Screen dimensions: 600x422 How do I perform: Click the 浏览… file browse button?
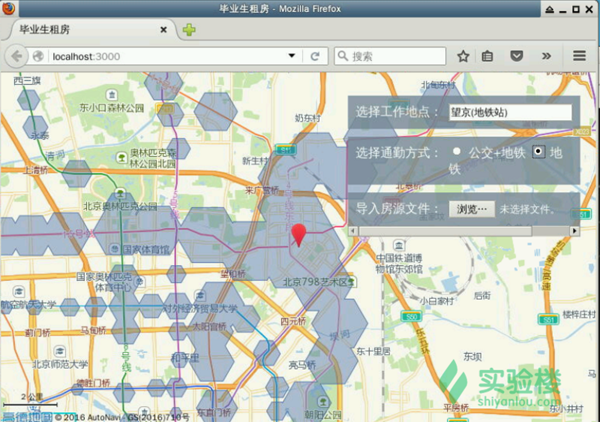click(472, 209)
